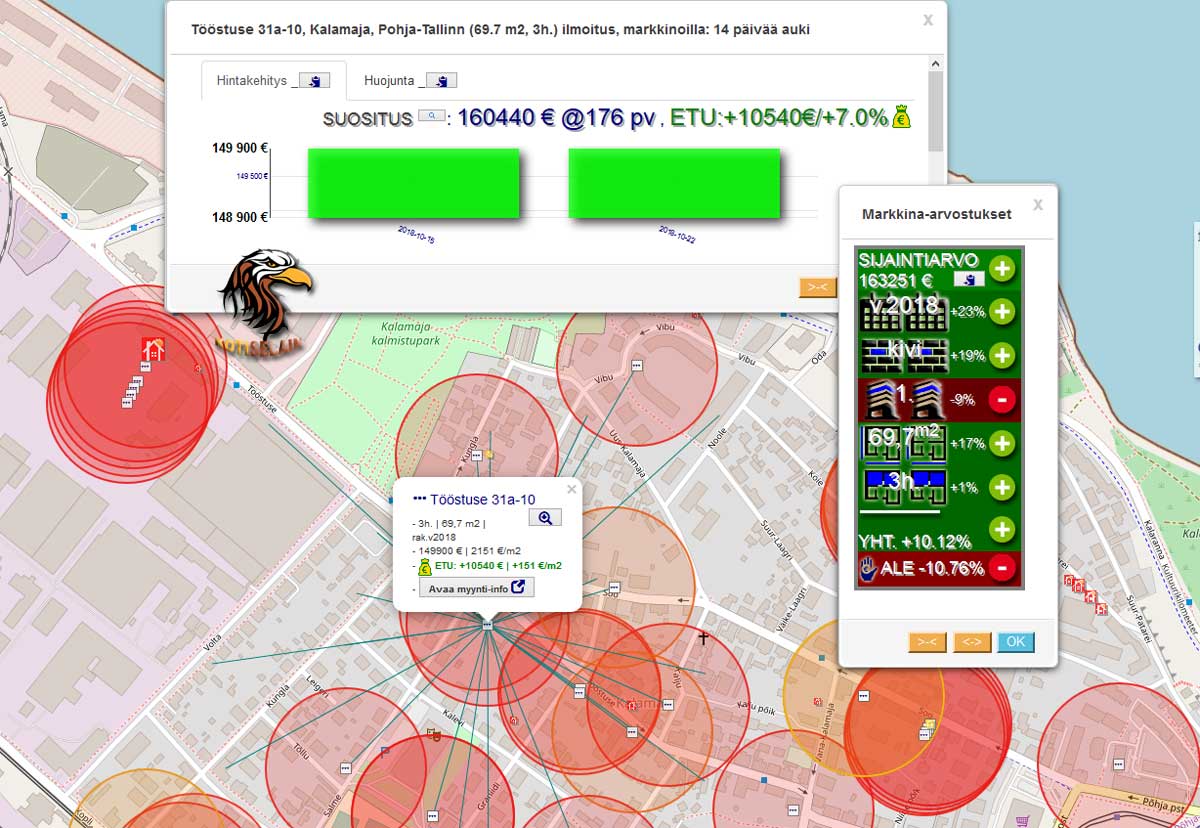Close the Tööstuse 31a-10 map popup
This screenshot has height=828, width=1200.
[x=572, y=489]
